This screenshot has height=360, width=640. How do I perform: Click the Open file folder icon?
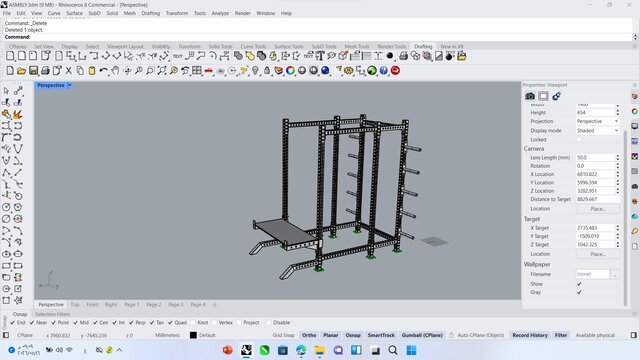(21, 71)
